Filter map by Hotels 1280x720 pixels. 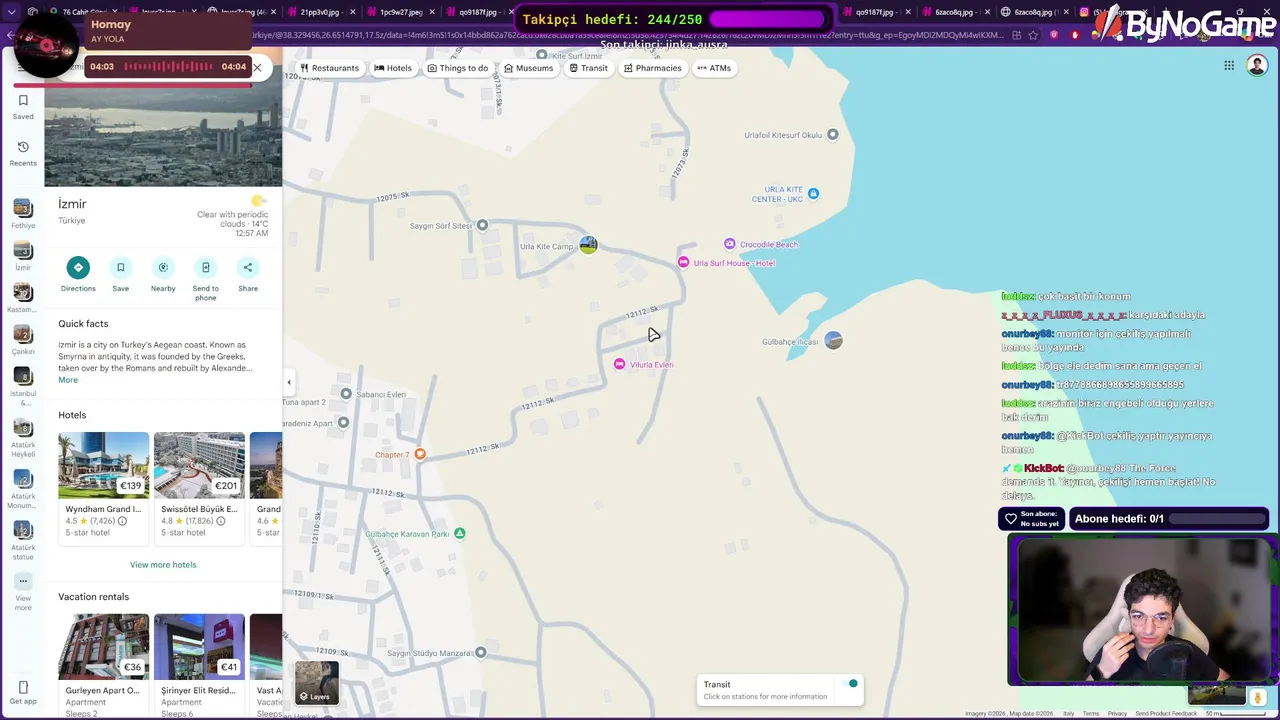click(393, 68)
